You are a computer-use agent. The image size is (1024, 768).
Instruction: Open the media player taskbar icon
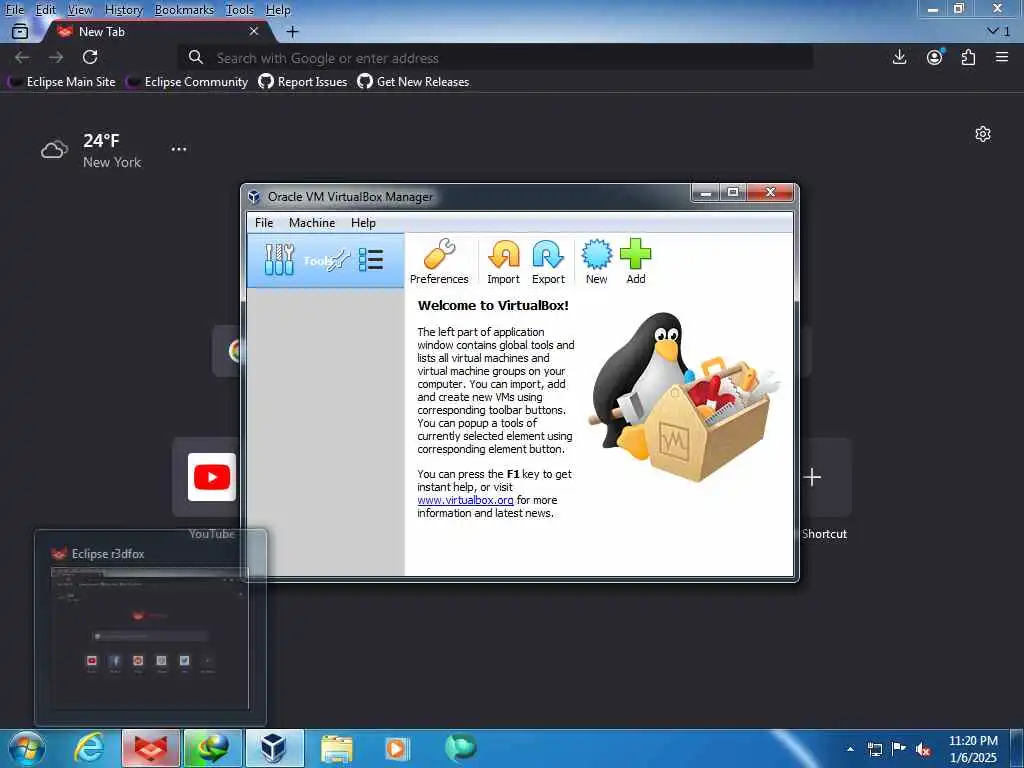click(397, 748)
